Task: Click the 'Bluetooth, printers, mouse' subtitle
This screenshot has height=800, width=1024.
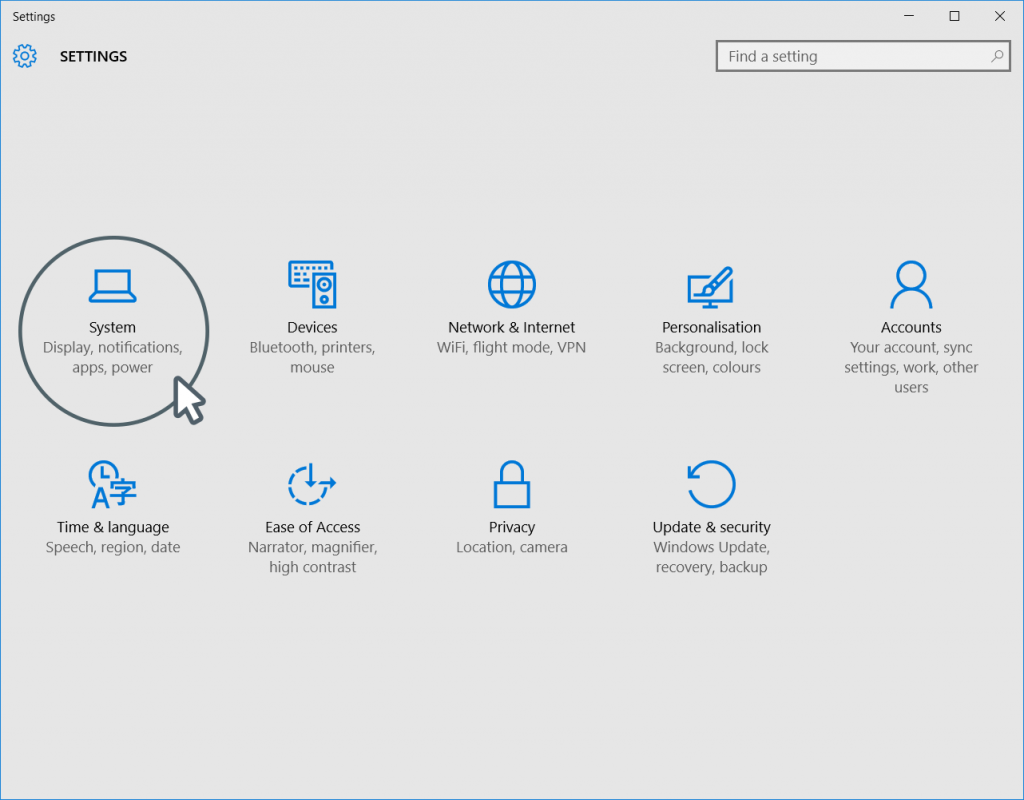Action: tap(312, 357)
